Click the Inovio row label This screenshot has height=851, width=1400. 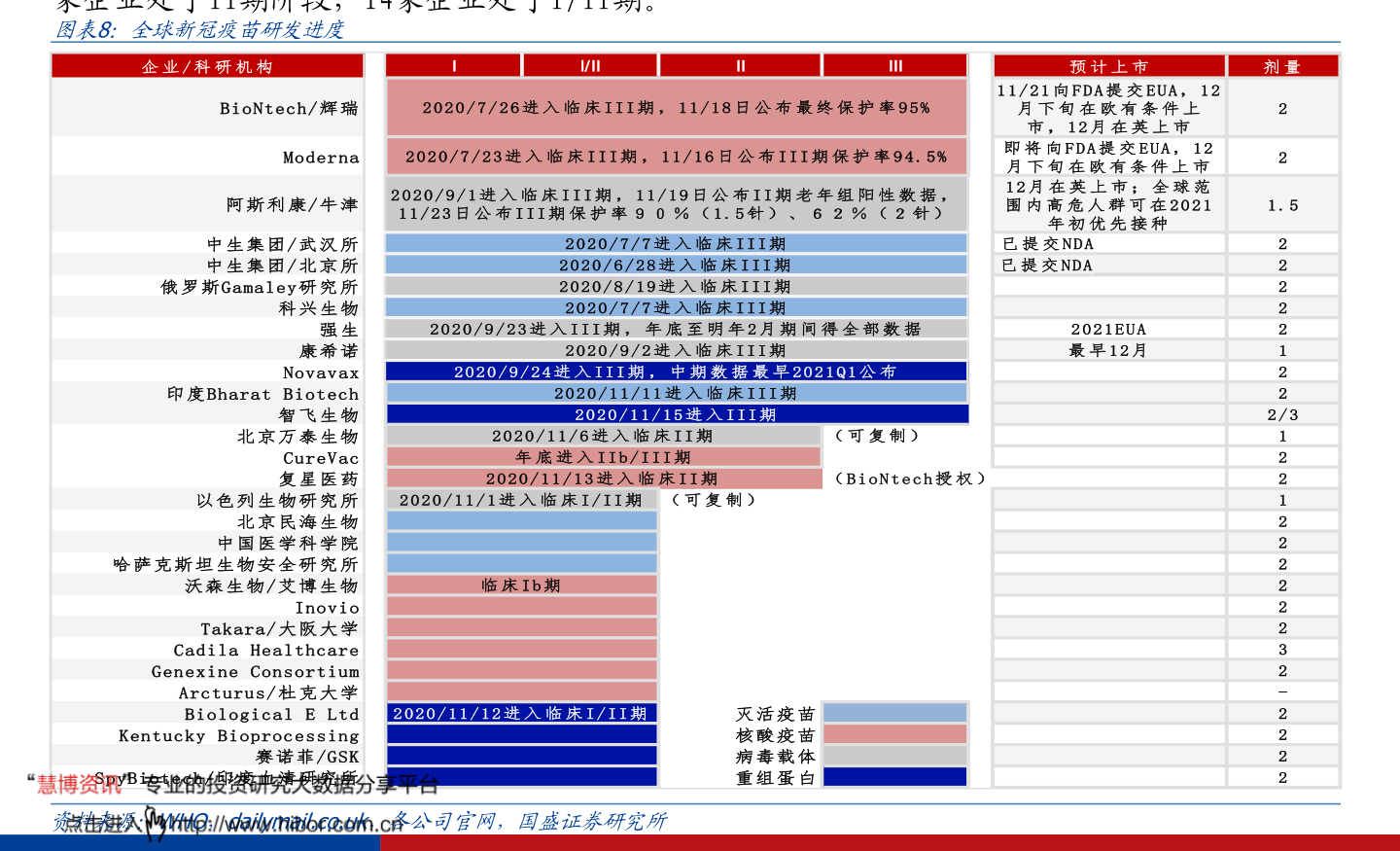pyautogui.click(x=327, y=608)
